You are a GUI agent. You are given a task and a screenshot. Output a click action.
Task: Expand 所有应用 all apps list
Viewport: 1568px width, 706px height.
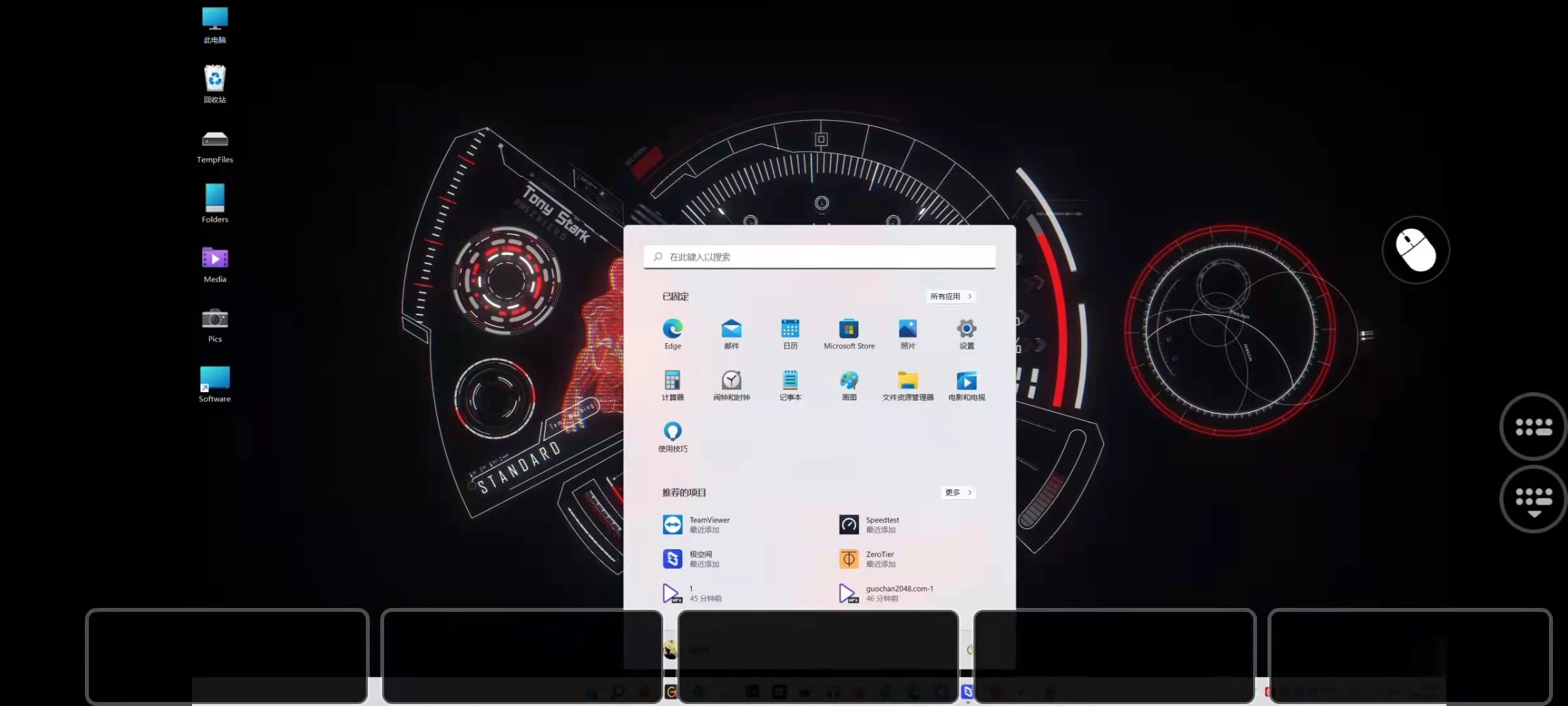(x=951, y=296)
